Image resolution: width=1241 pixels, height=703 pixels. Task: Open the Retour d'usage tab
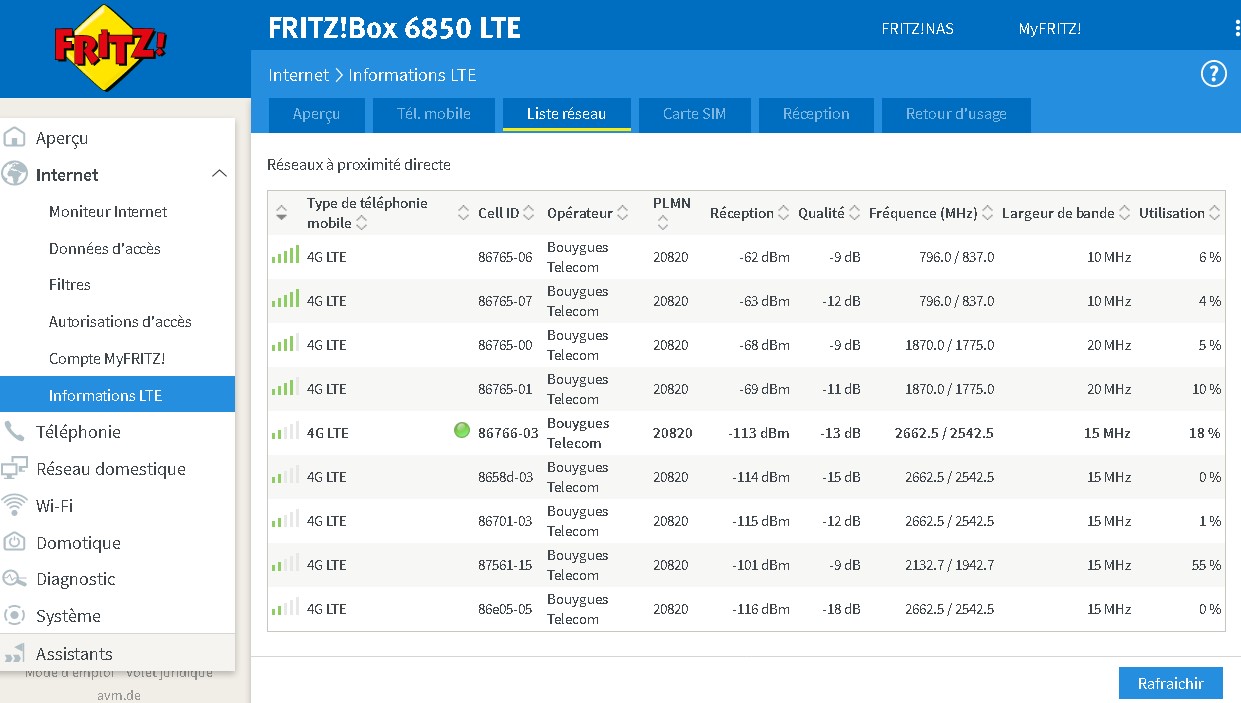pos(956,114)
